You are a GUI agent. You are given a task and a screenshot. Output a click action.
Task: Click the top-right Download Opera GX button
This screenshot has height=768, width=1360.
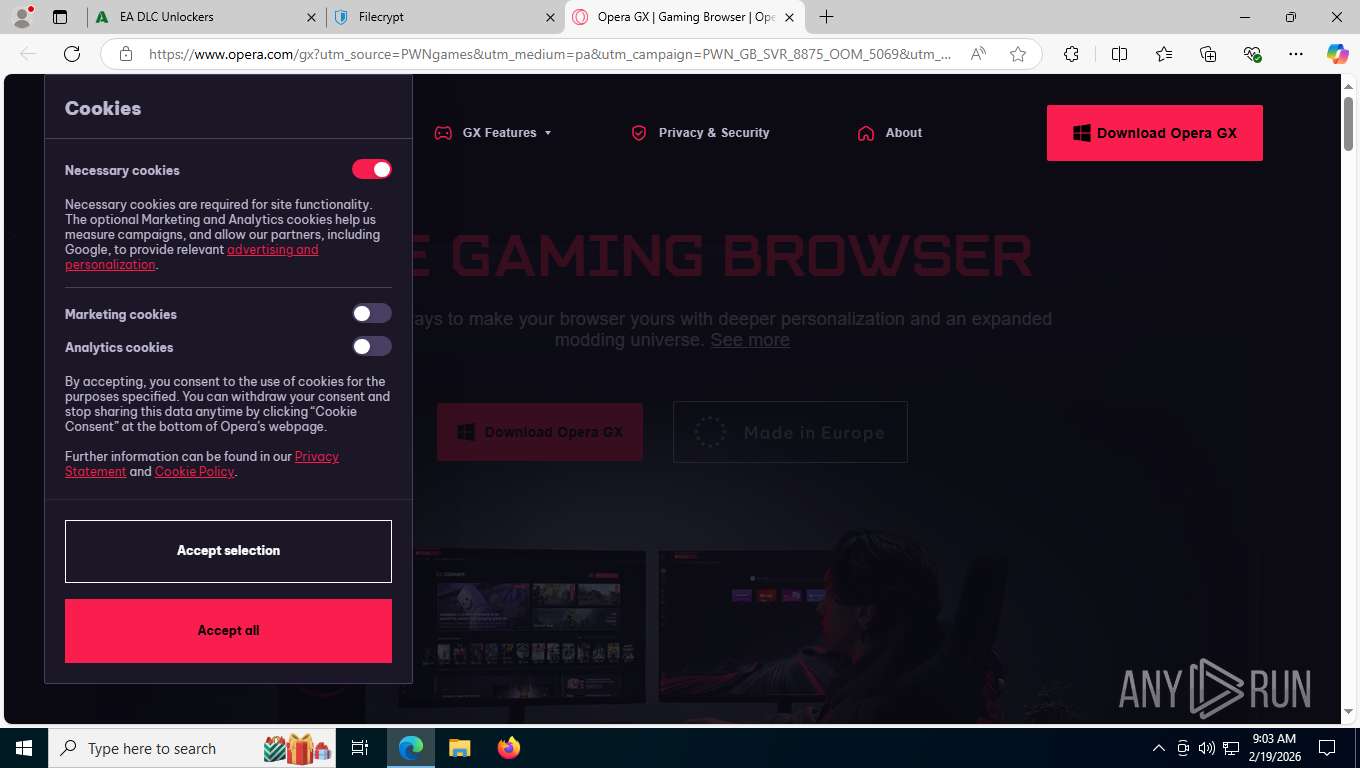point(1155,133)
